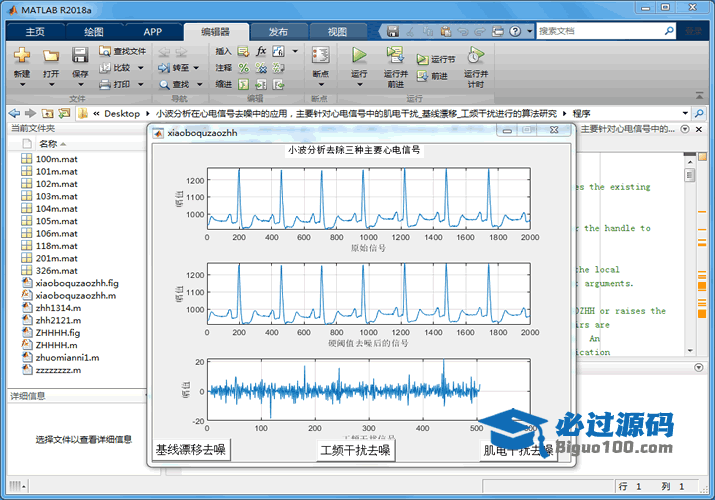Image resolution: width=715 pixels, height=500 pixels.
Task: Click the Breakpoints (断点) icon
Action: 321,56
